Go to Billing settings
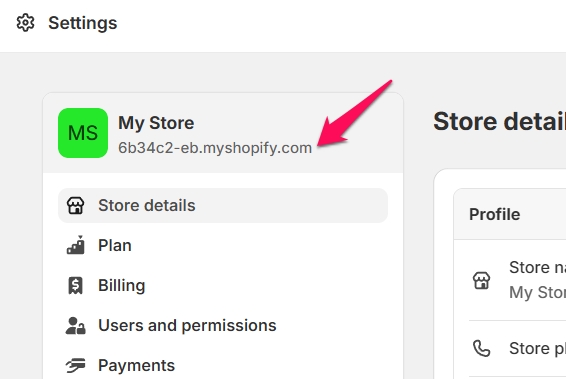Image resolution: width=566 pixels, height=379 pixels. 223,286
